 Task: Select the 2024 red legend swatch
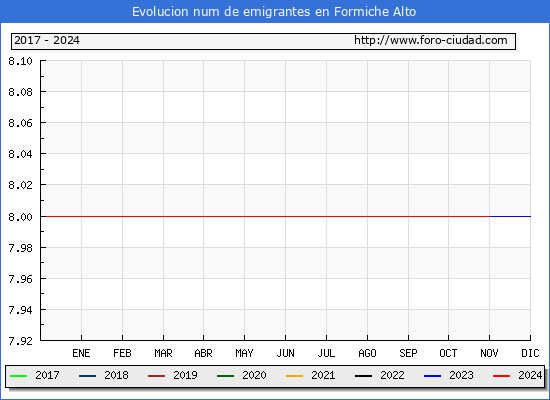tap(502, 376)
